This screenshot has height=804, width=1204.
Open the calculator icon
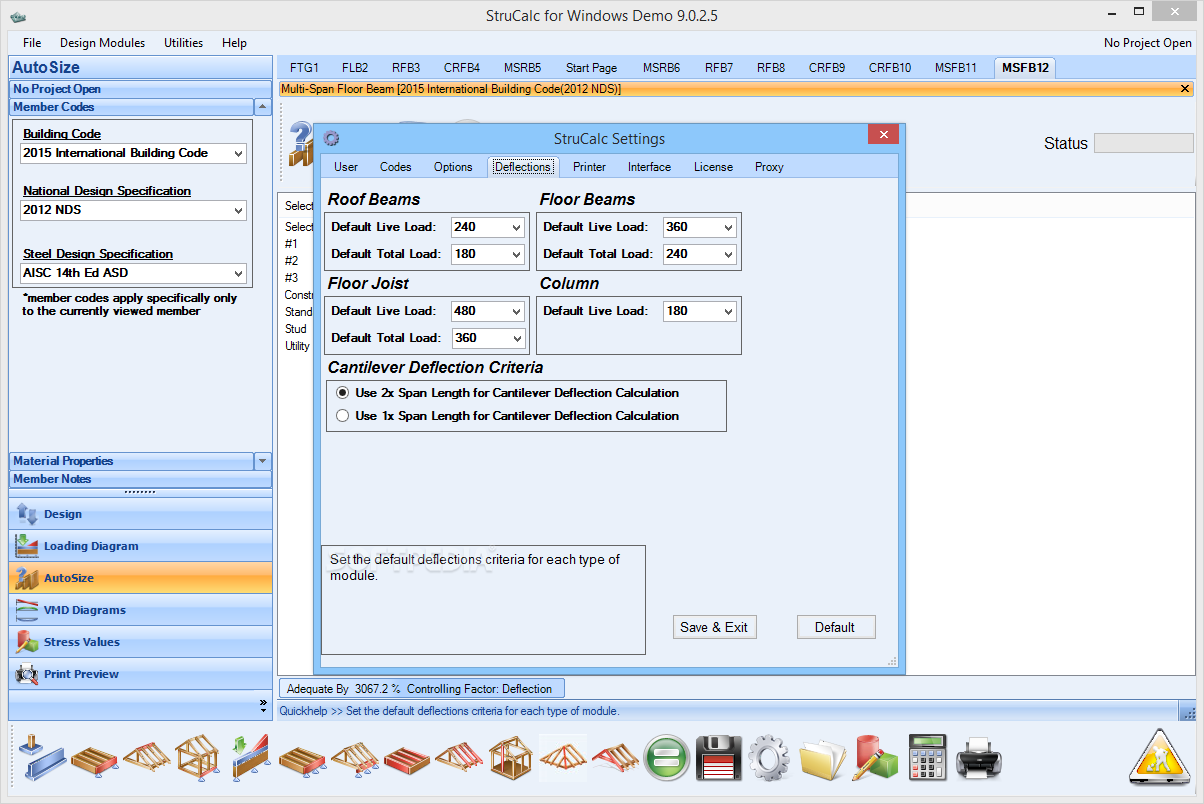click(x=927, y=760)
